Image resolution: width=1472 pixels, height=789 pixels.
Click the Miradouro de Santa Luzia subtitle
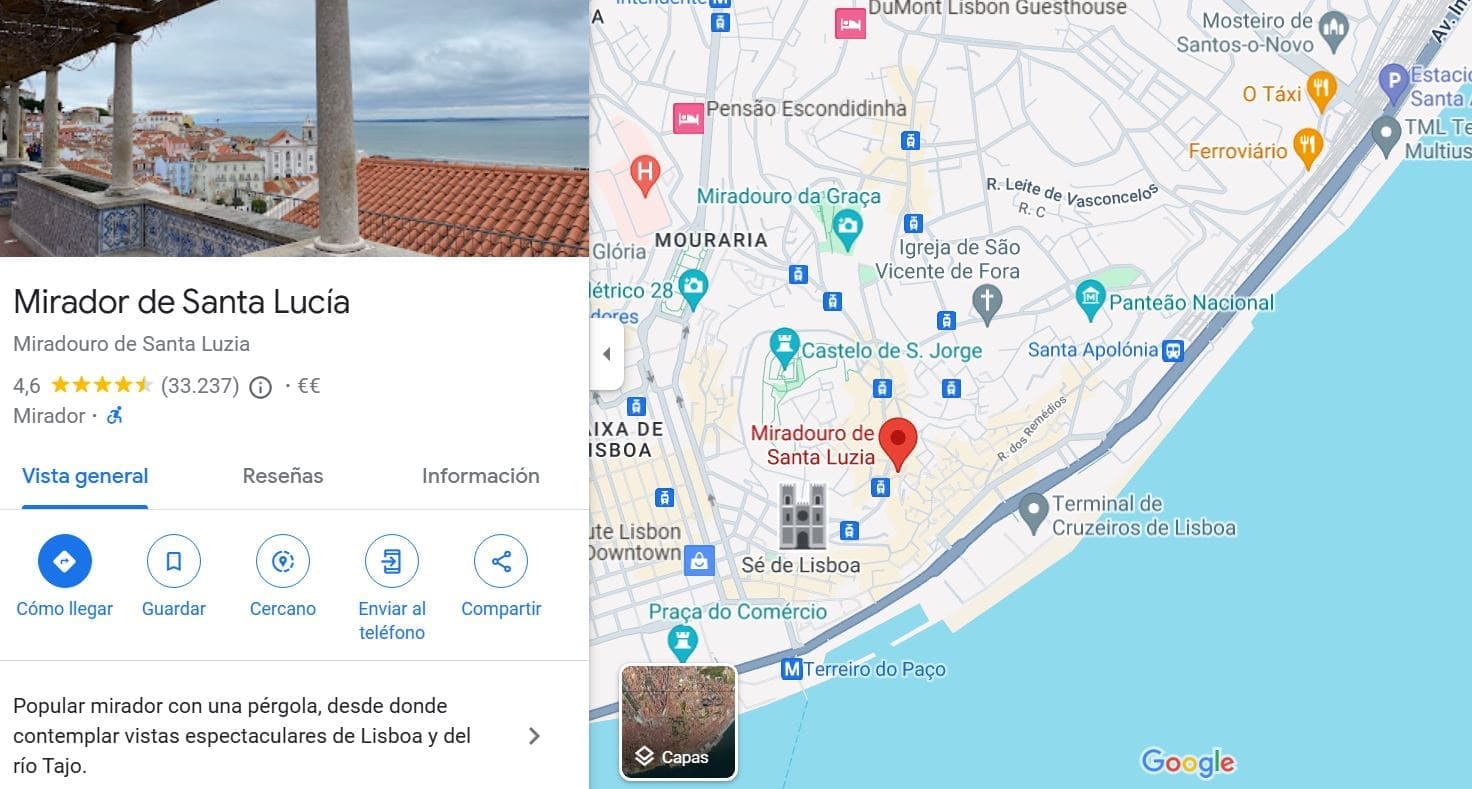pos(132,344)
